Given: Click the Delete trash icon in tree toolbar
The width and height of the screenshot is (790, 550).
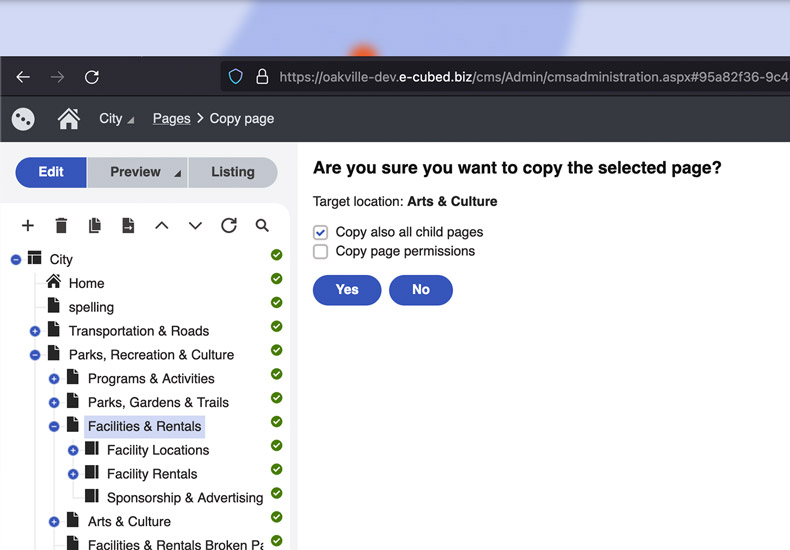Looking at the screenshot, I should click(61, 226).
